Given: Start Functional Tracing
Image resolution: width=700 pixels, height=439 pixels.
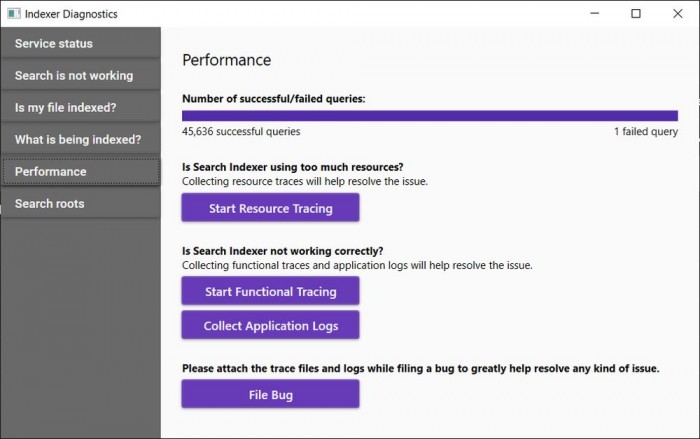Looking at the screenshot, I should [x=270, y=292].
